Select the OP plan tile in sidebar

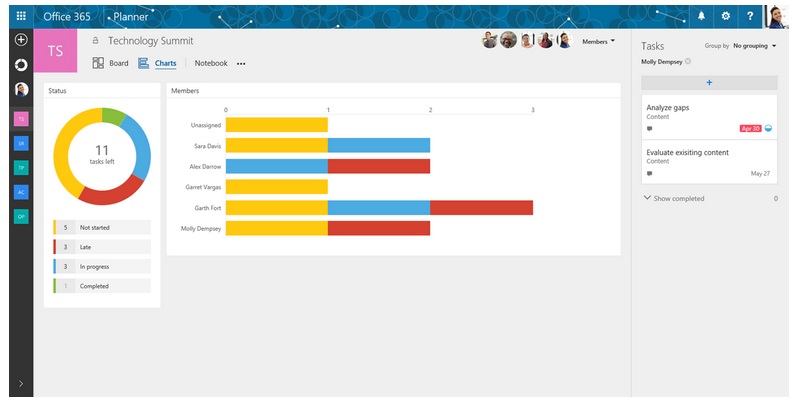point(21,216)
